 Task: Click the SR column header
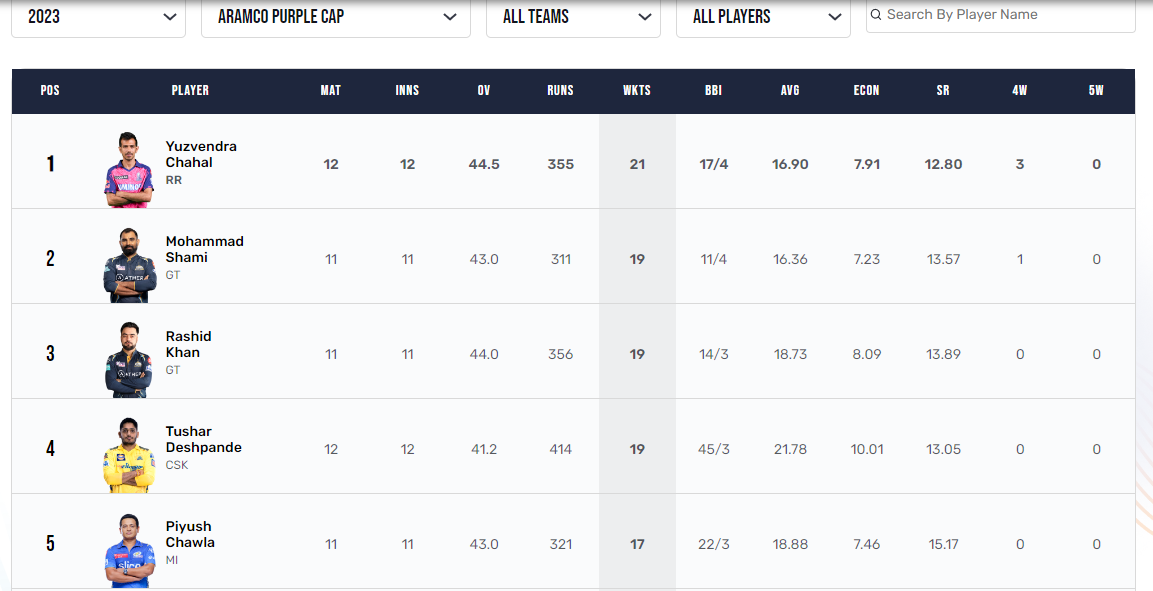click(x=942, y=90)
